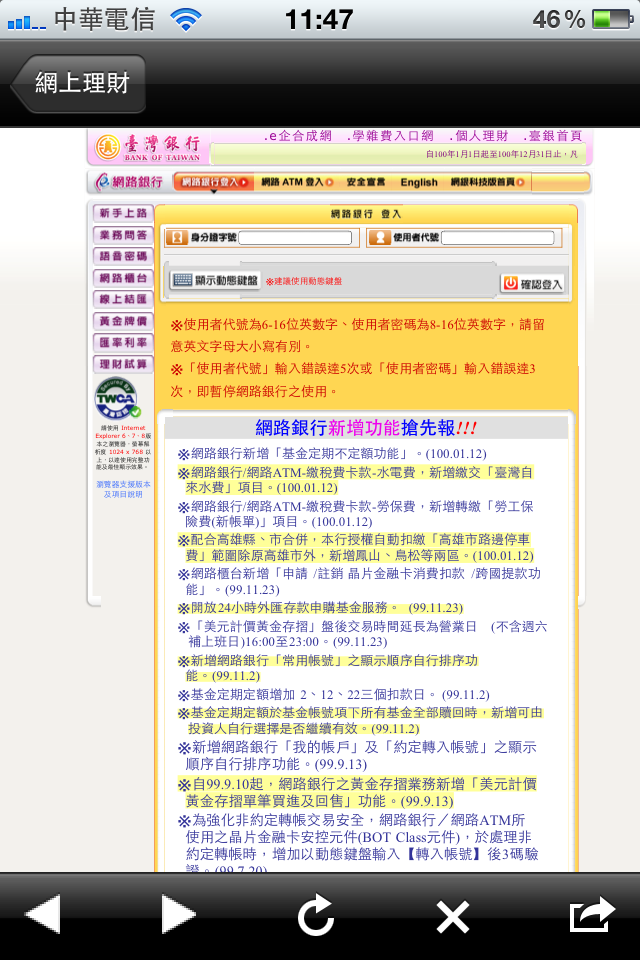640x960 pixels.
Task: Open 新手上路 in the sidebar
Action: point(123,213)
